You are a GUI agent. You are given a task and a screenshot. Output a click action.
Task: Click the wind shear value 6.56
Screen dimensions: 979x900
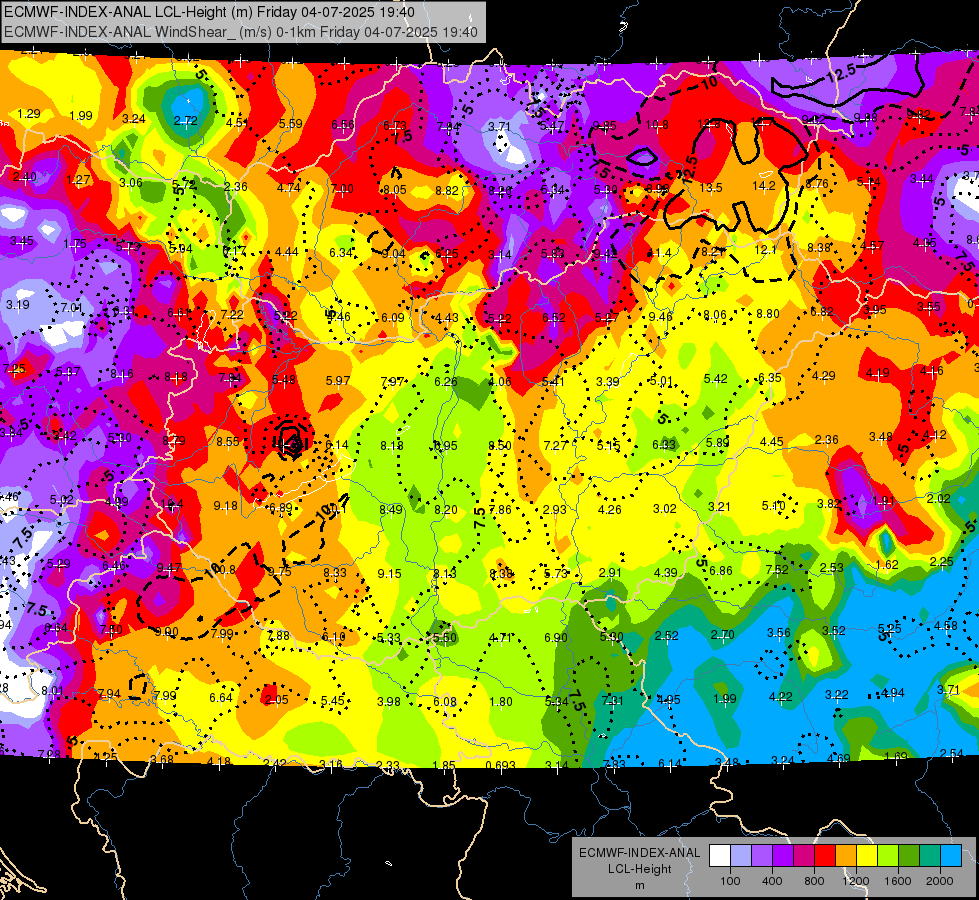click(343, 125)
